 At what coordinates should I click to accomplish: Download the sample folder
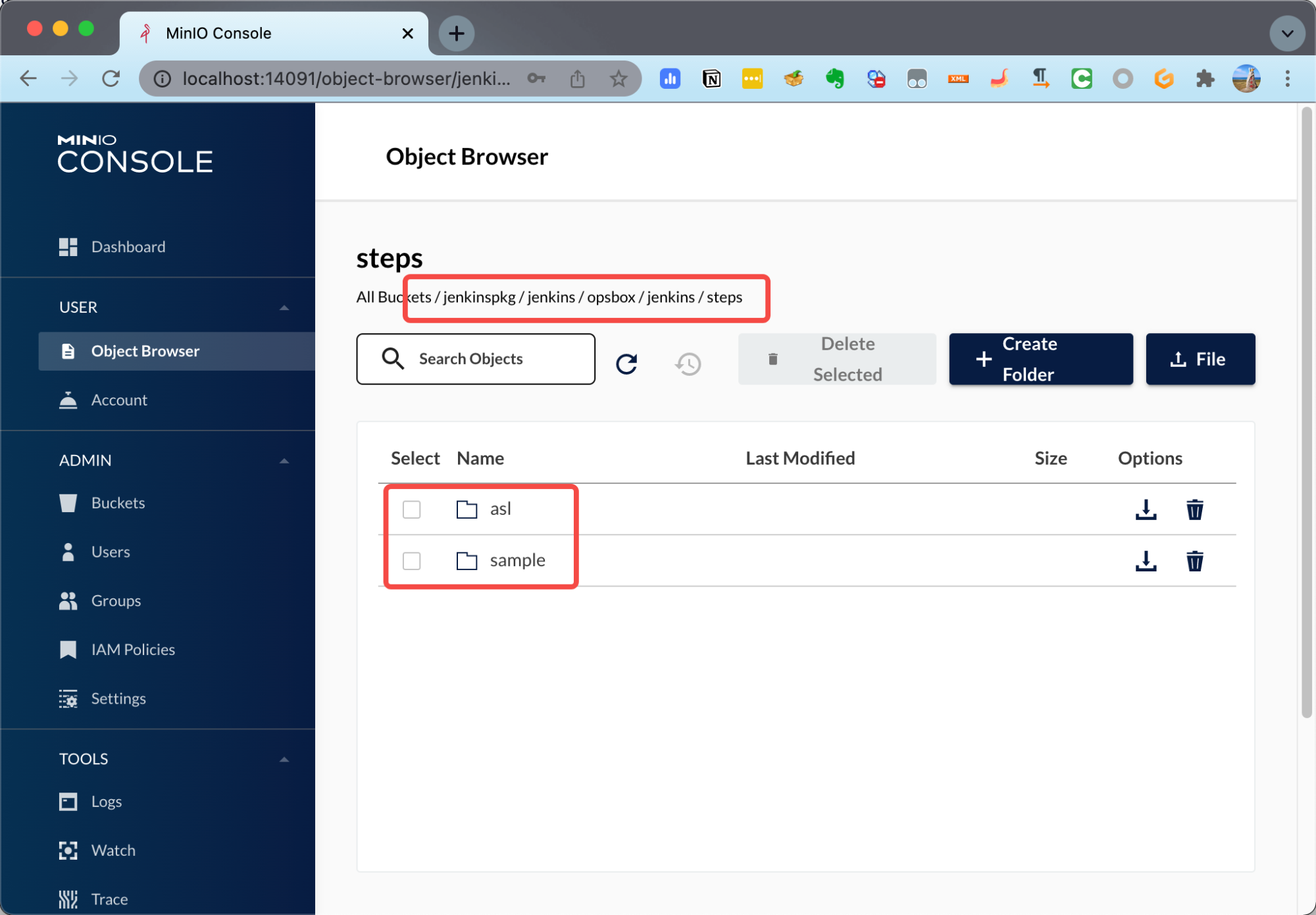tap(1146, 561)
